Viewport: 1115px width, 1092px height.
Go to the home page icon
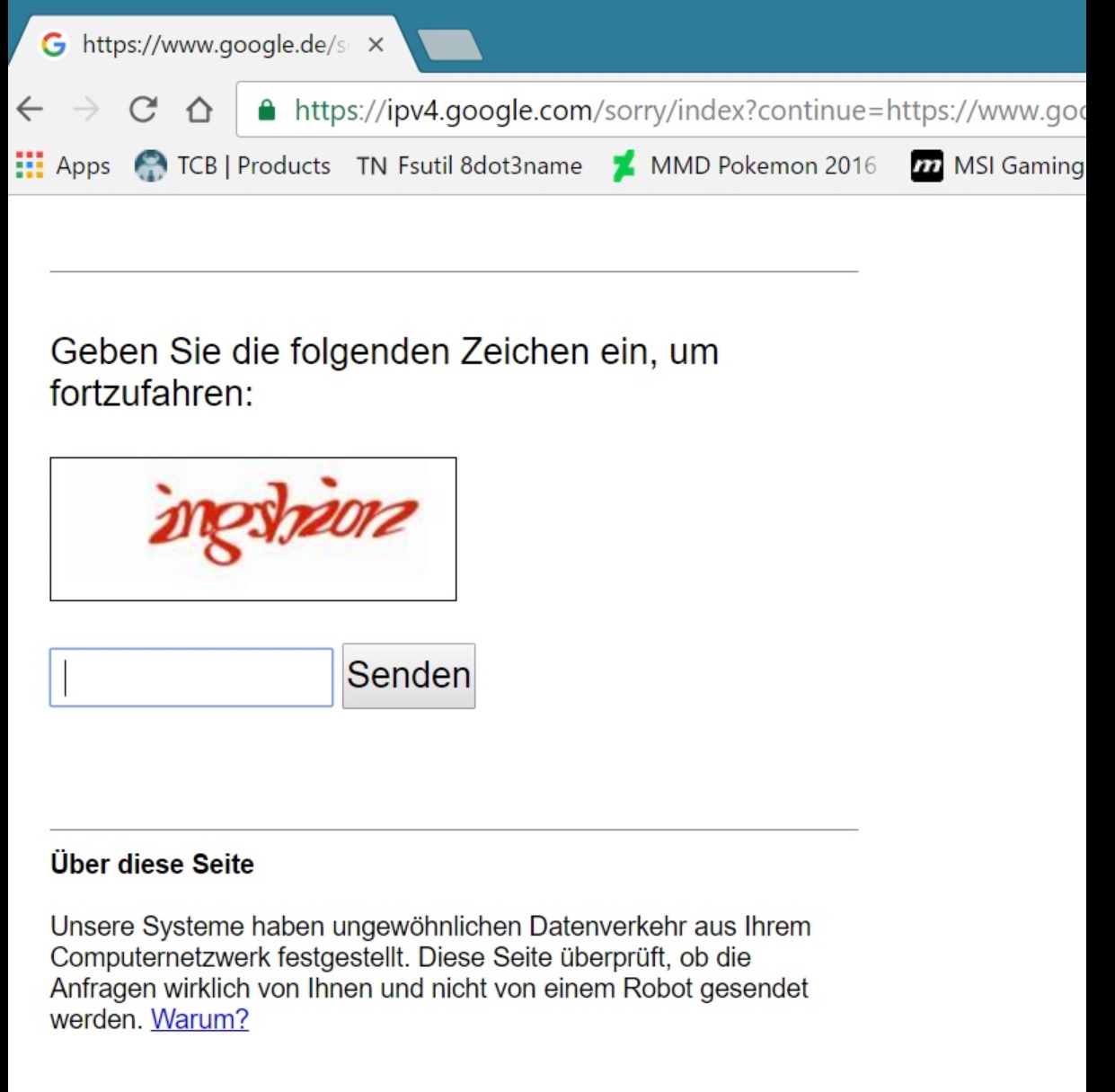[x=199, y=110]
